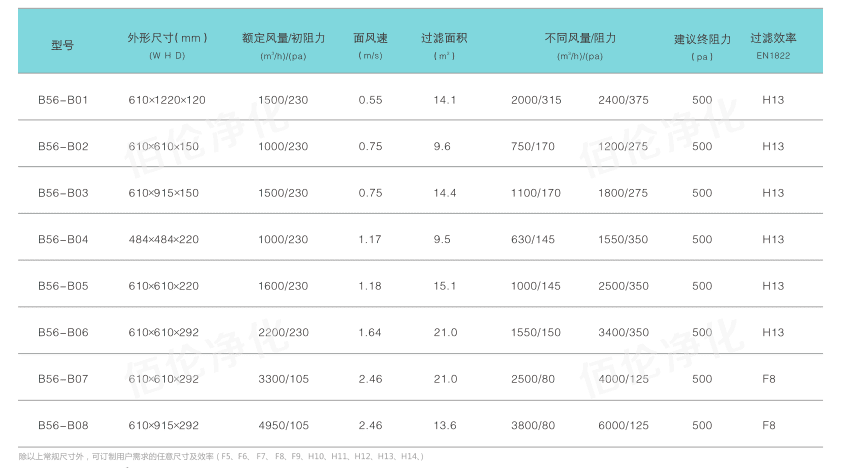Click the 过滤面积 column header
Screen dimensions: 845x468
coord(444,45)
